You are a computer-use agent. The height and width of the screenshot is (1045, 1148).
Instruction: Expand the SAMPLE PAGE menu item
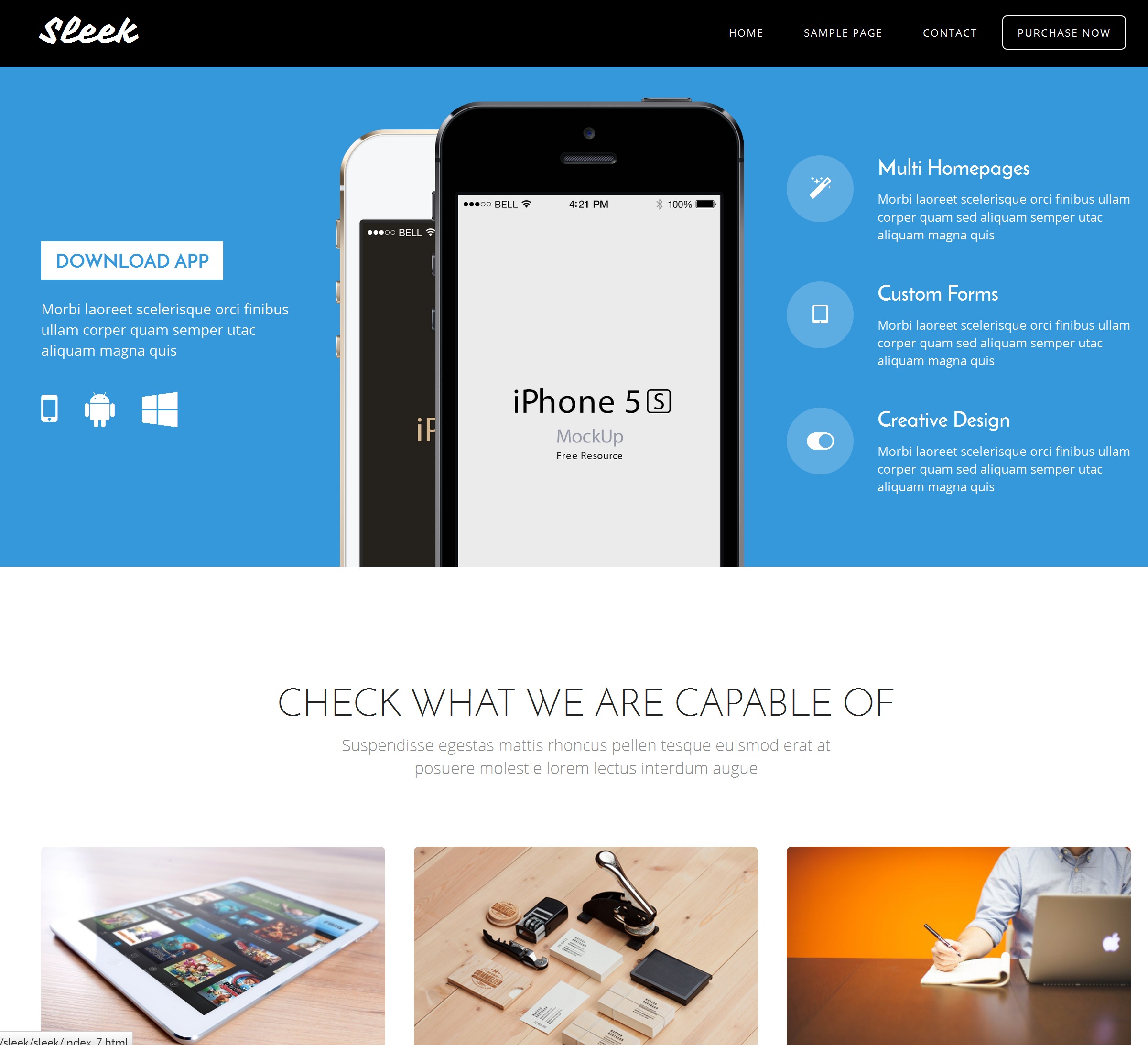click(x=842, y=33)
